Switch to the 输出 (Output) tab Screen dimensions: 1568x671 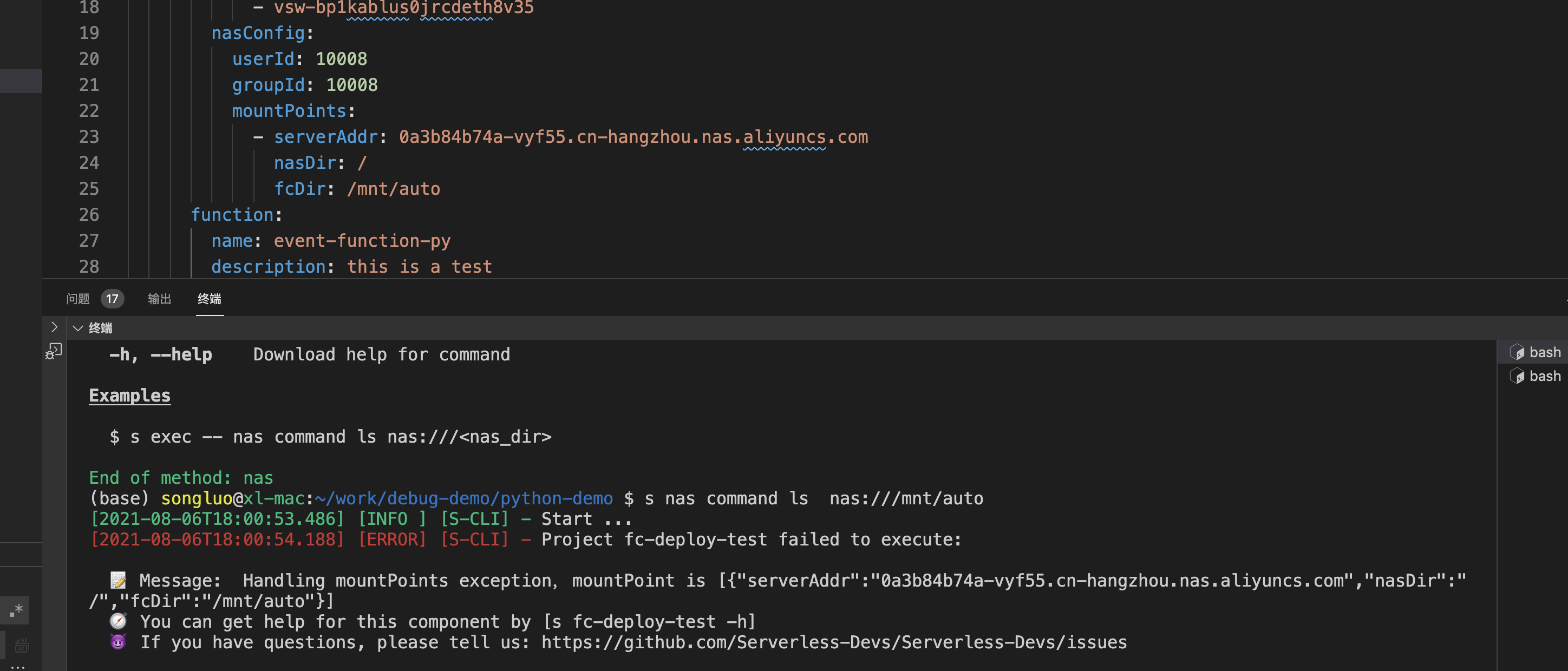point(159,299)
